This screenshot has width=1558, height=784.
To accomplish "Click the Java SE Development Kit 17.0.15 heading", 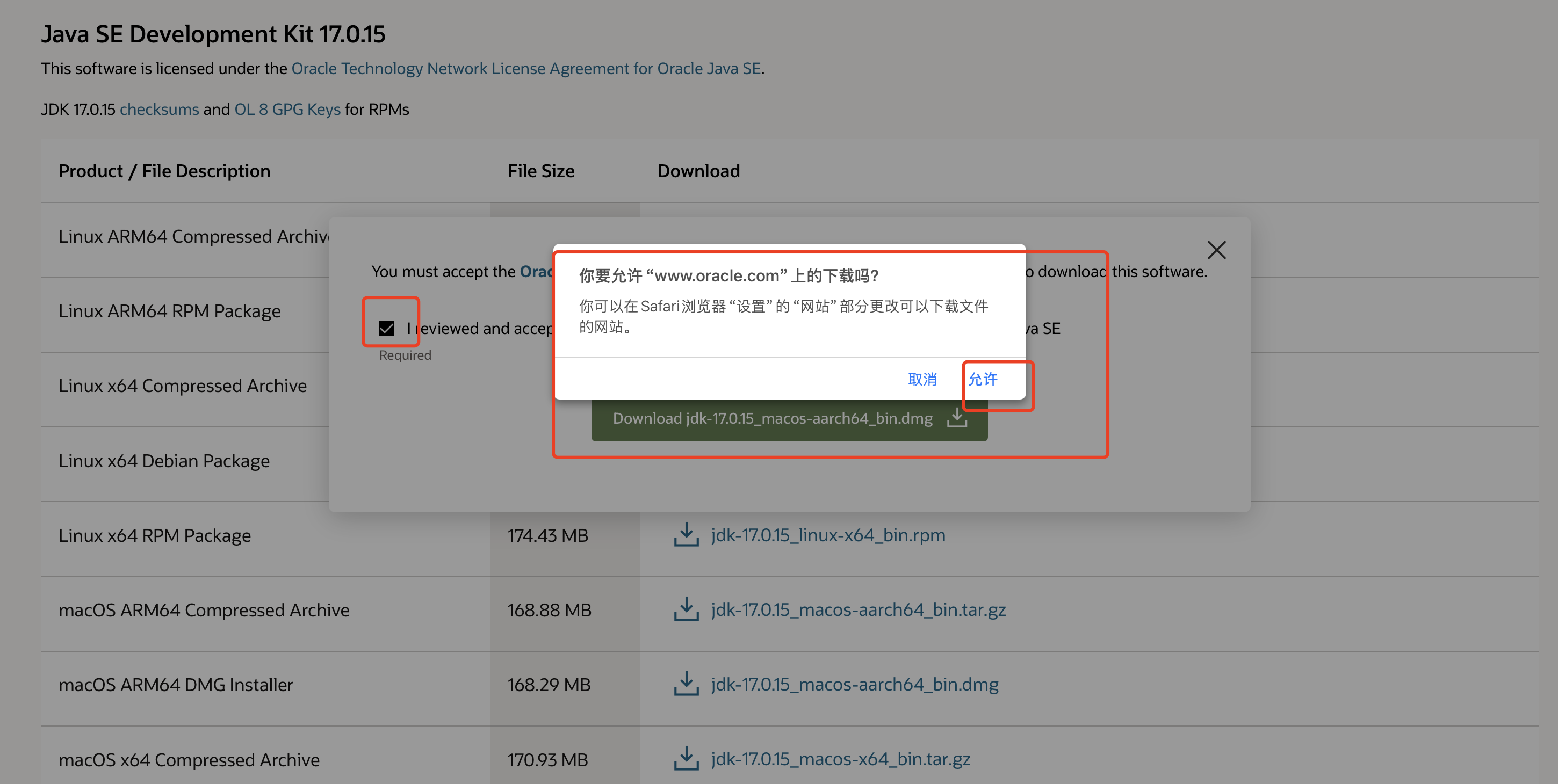I will pos(213,34).
